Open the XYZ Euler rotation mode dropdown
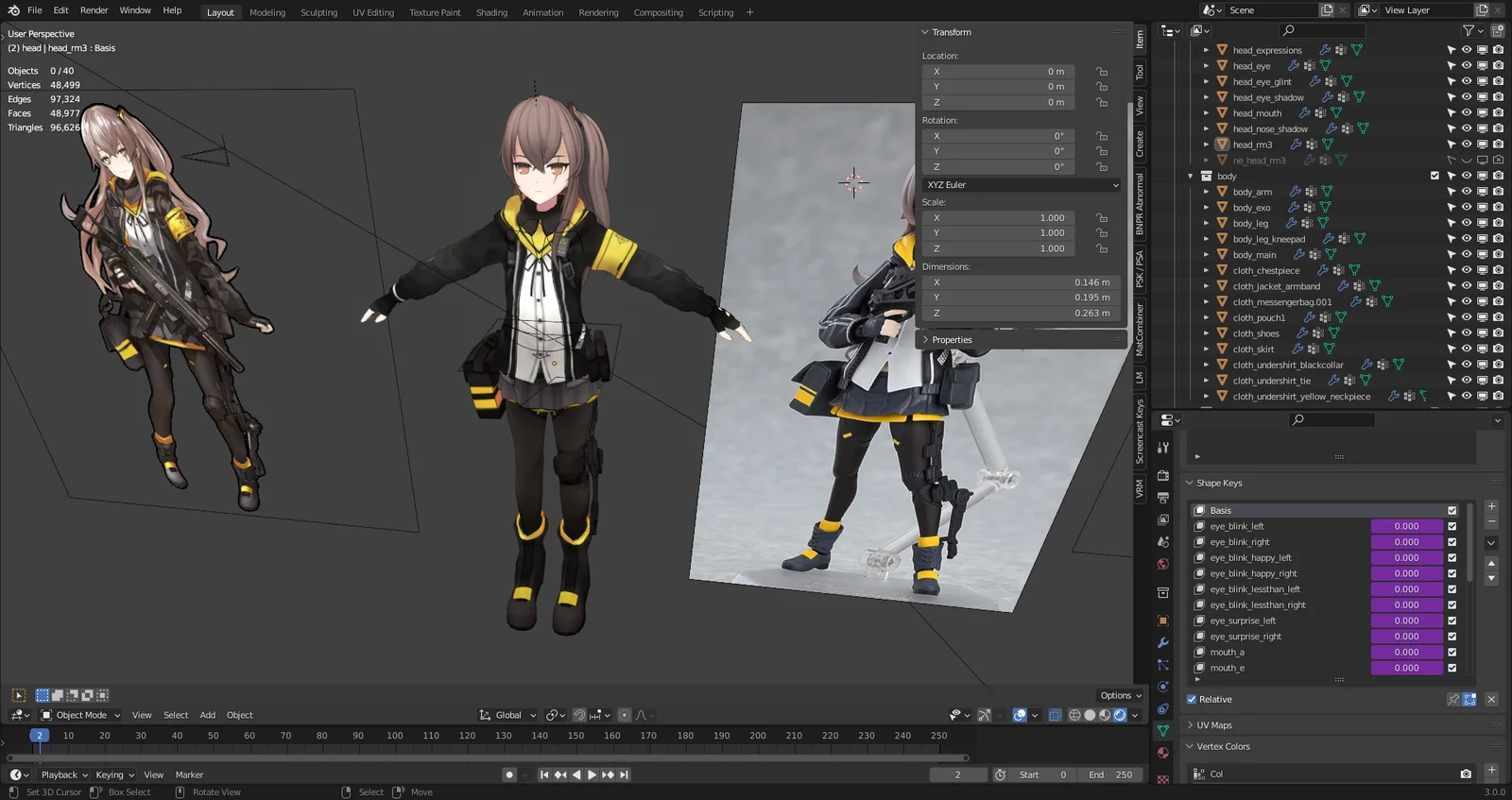 pos(1022,185)
